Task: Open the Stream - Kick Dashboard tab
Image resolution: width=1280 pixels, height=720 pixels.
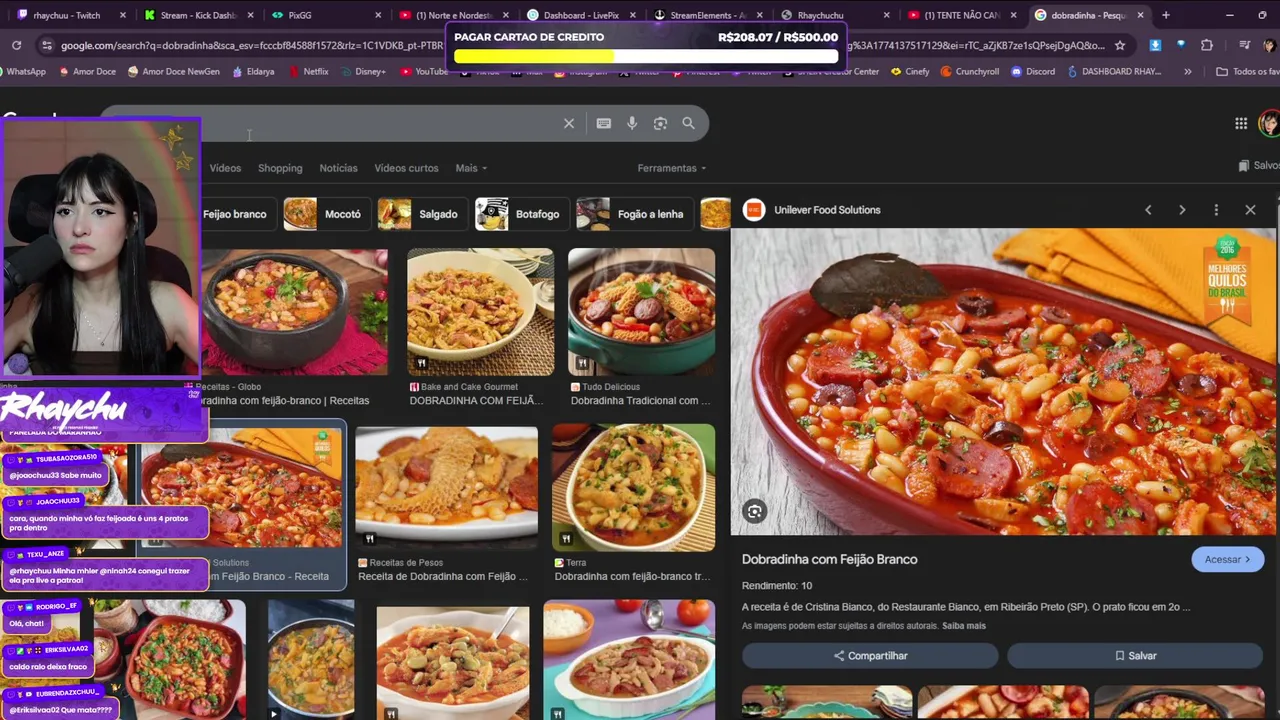Action: tap(198, 15)
